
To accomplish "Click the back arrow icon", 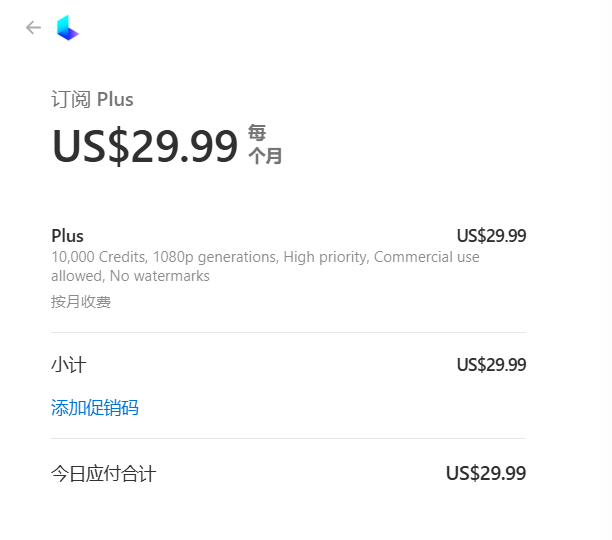I will 33,28.
